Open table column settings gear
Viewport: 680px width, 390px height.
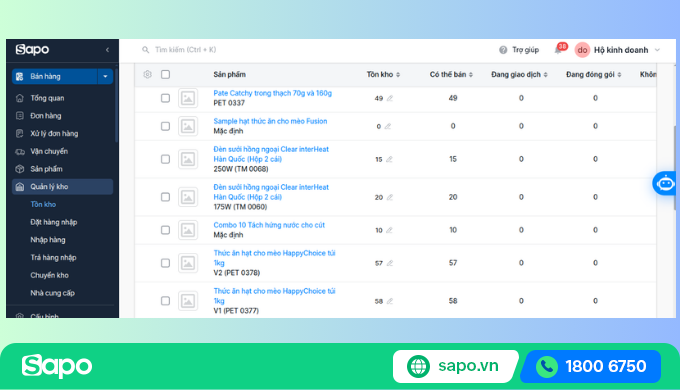(147, 74)
